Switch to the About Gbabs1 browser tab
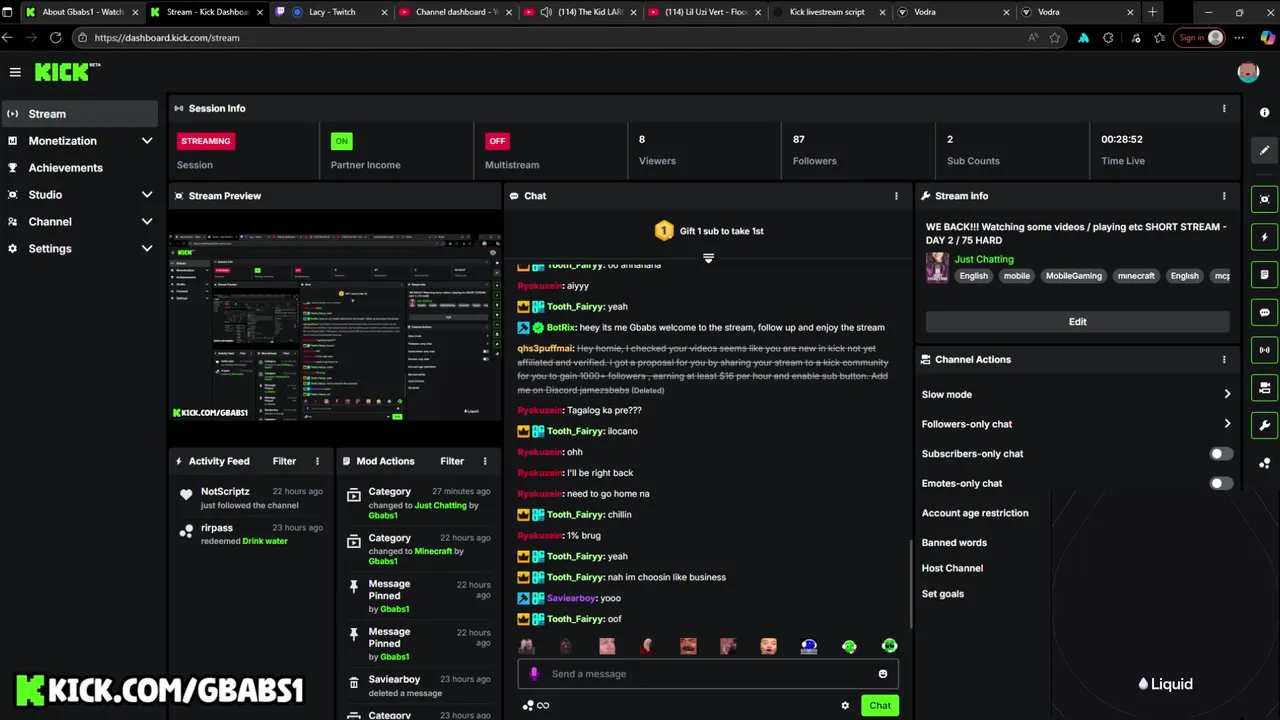The height and width of the screenshot is (720, 1280). tap(82, 12)
